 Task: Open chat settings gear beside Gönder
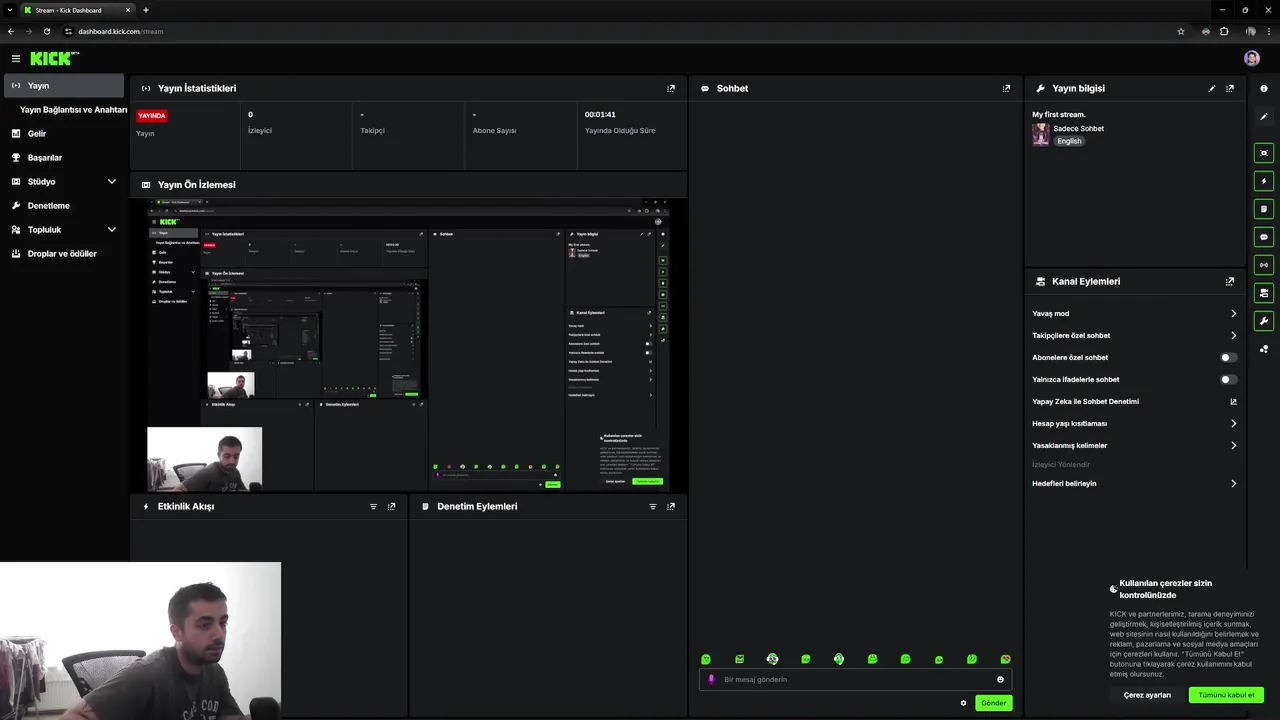[964, 703]
